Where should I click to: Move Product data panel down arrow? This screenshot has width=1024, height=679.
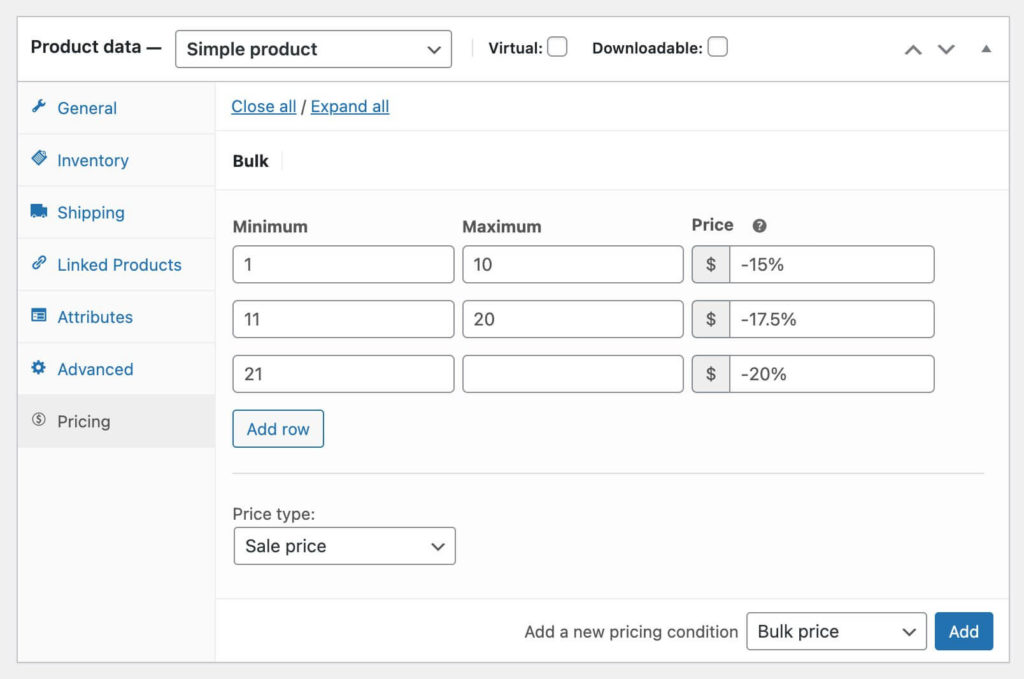[946, 50]
